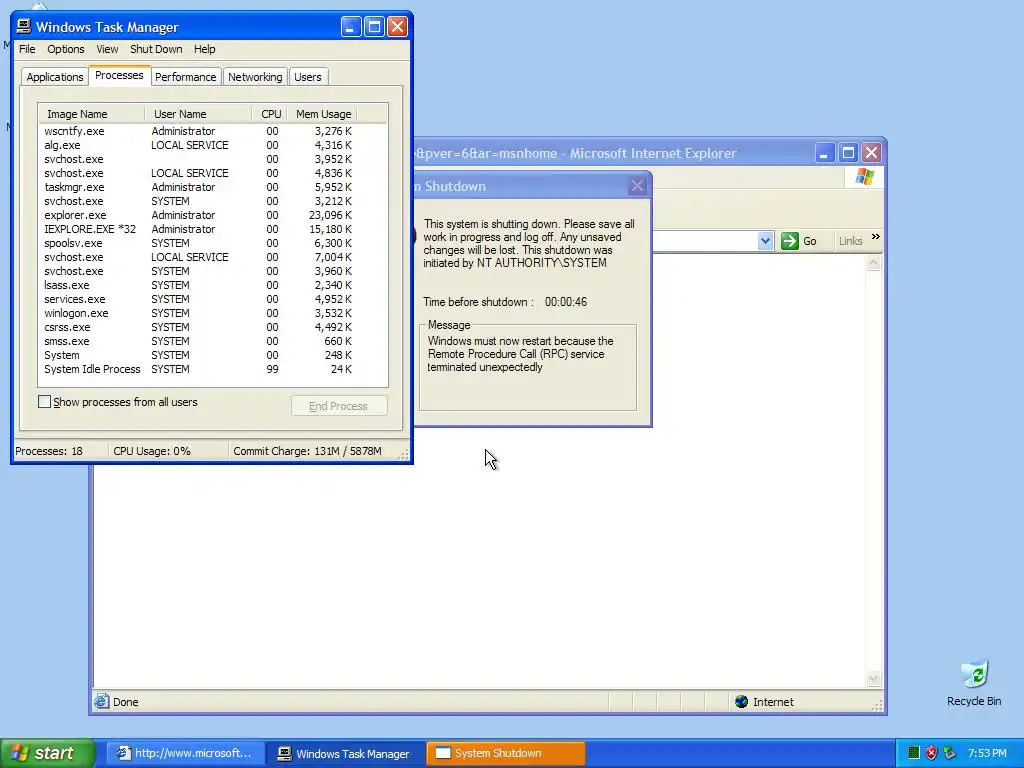Click the Links toolbar label in Internet Explorer

(x=850, y=241)
